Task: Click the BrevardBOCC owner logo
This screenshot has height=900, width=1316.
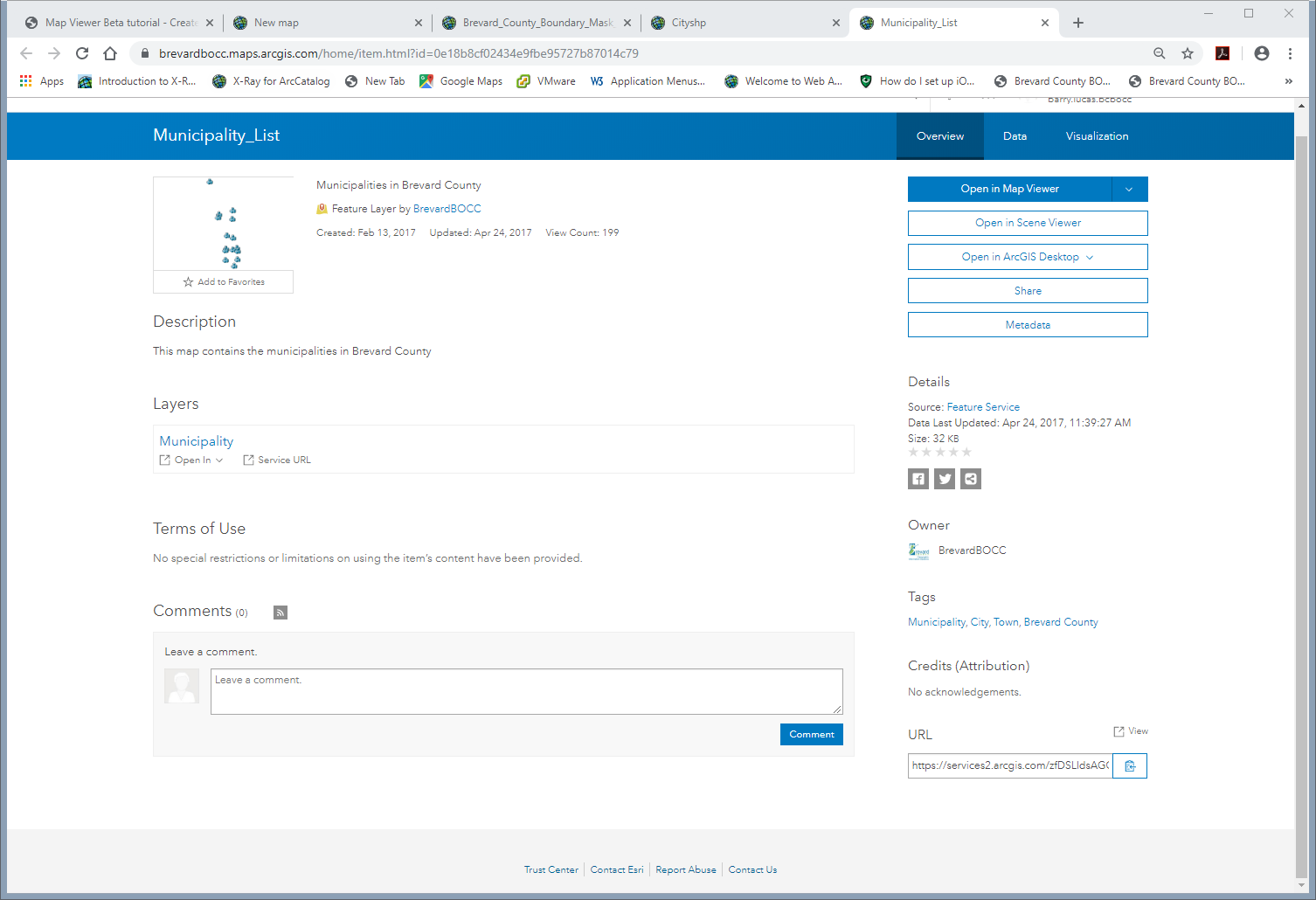Action: pos(918,550)
